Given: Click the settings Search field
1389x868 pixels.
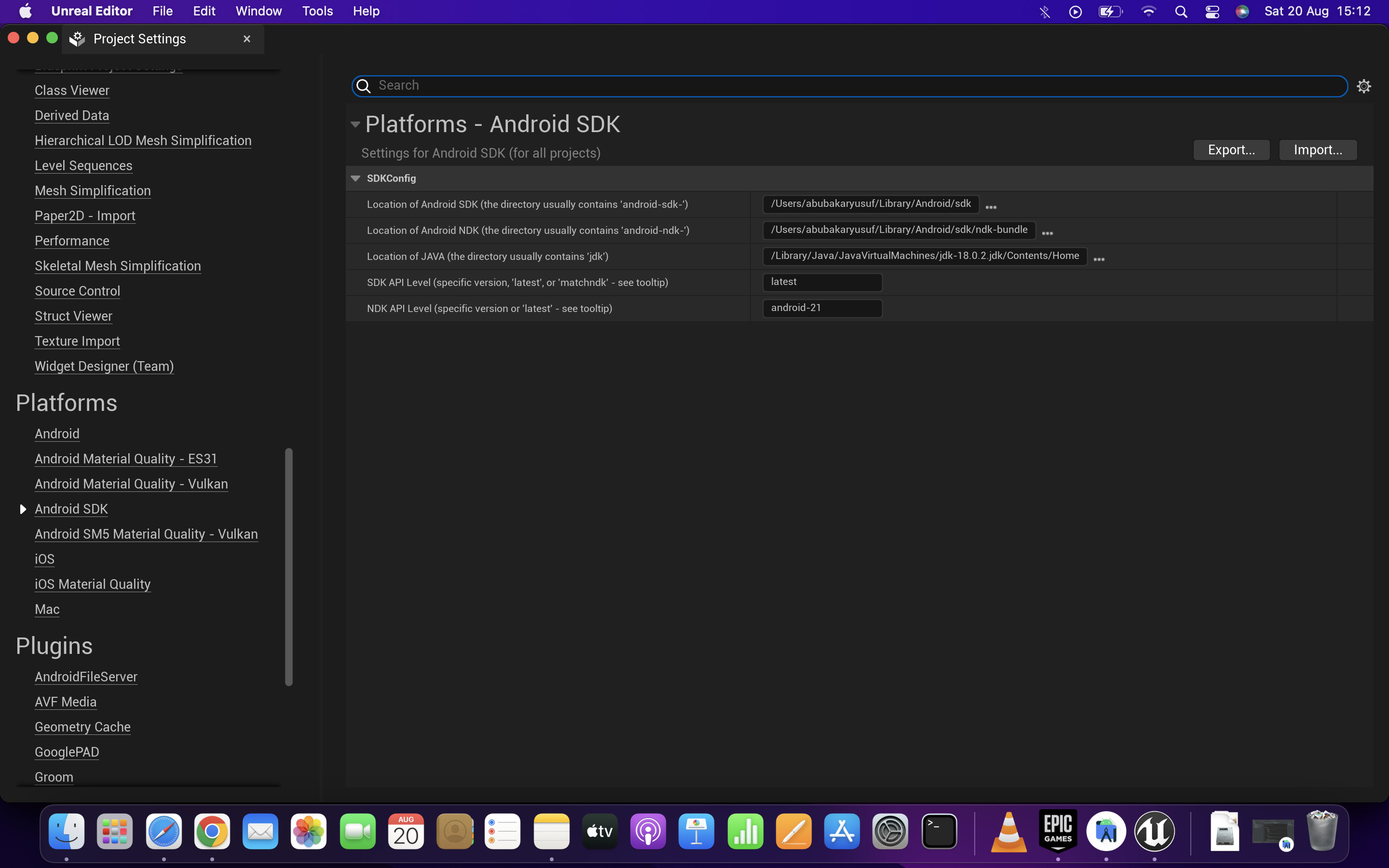Looking at the screenshot, I should click(x=849, y=86).
